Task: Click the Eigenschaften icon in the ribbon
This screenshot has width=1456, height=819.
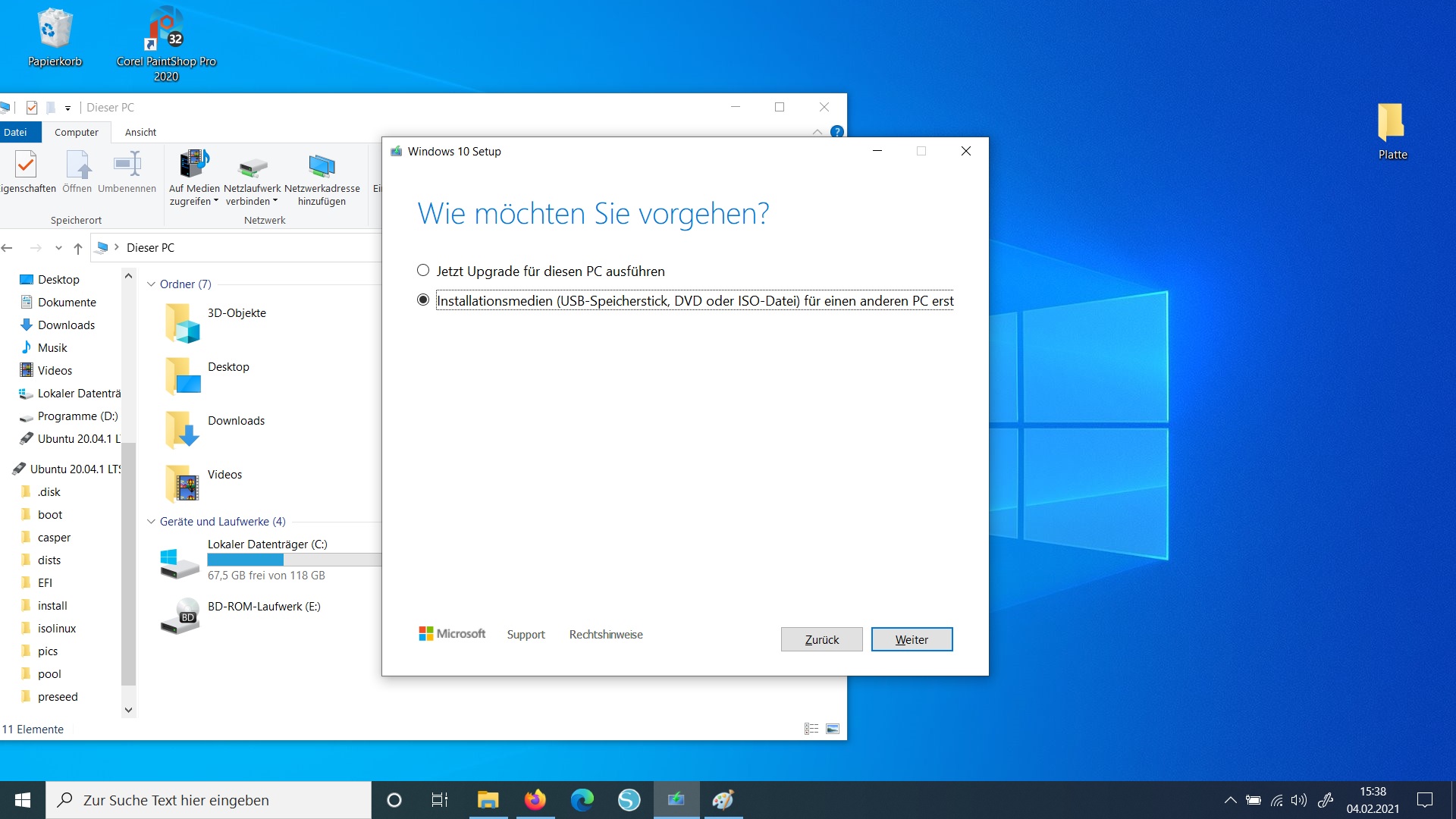Action: (x=26, y=165)
